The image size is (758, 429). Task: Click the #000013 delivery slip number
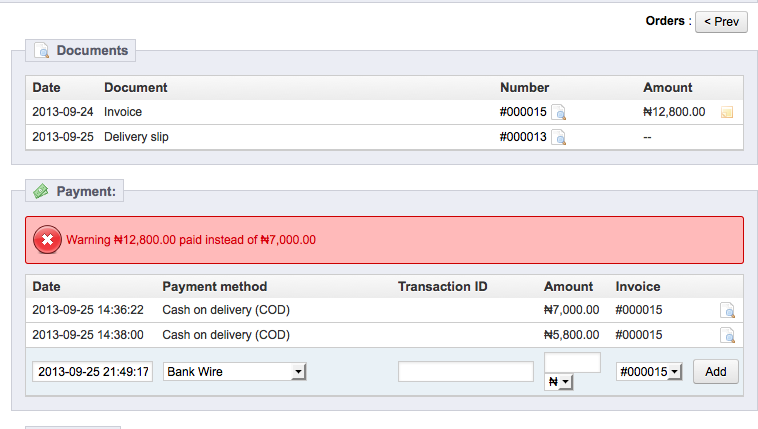[x=523, y=137]
